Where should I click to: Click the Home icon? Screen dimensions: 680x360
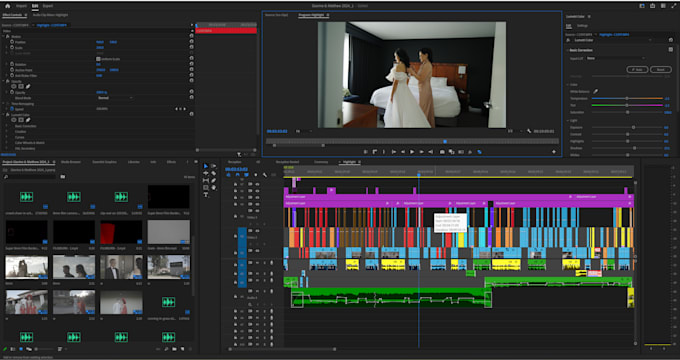click(x=7, y=6)
